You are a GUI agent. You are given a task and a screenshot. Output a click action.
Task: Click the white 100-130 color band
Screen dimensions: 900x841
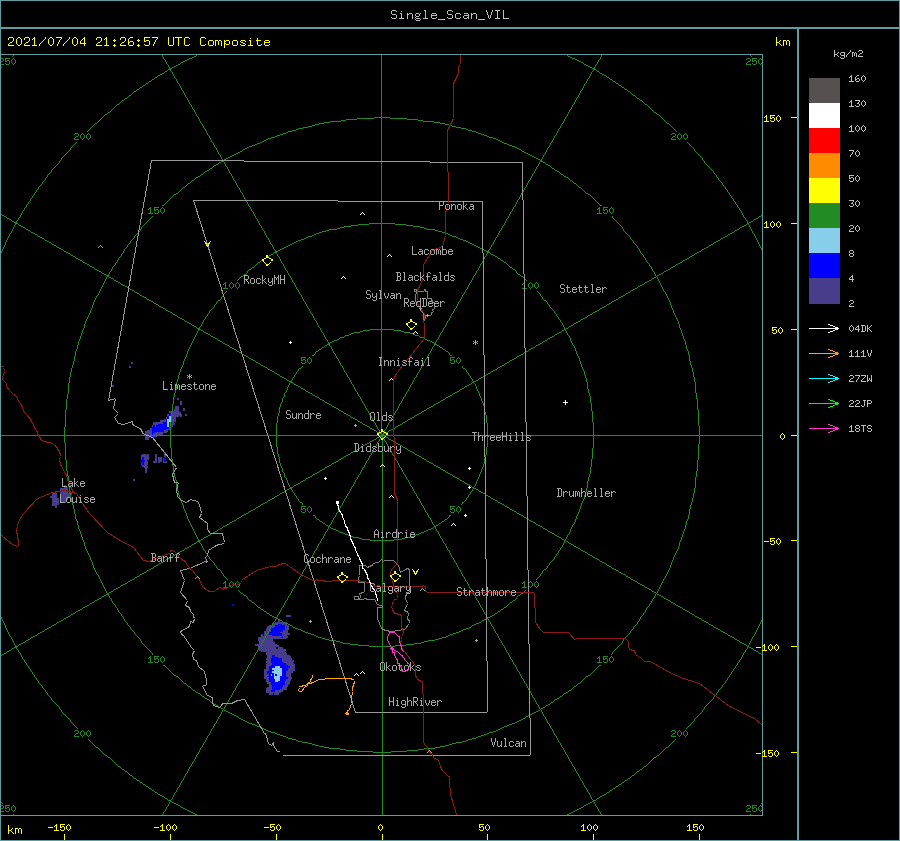[824, 116]
